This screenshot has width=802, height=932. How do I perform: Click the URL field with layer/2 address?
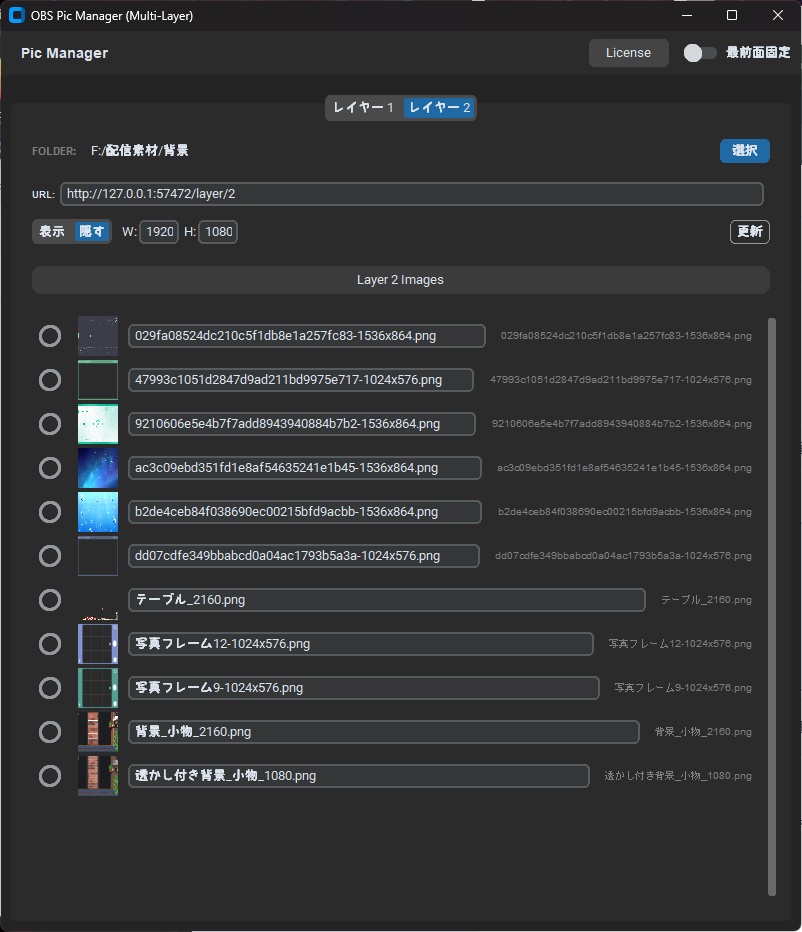tap(411, 194)
